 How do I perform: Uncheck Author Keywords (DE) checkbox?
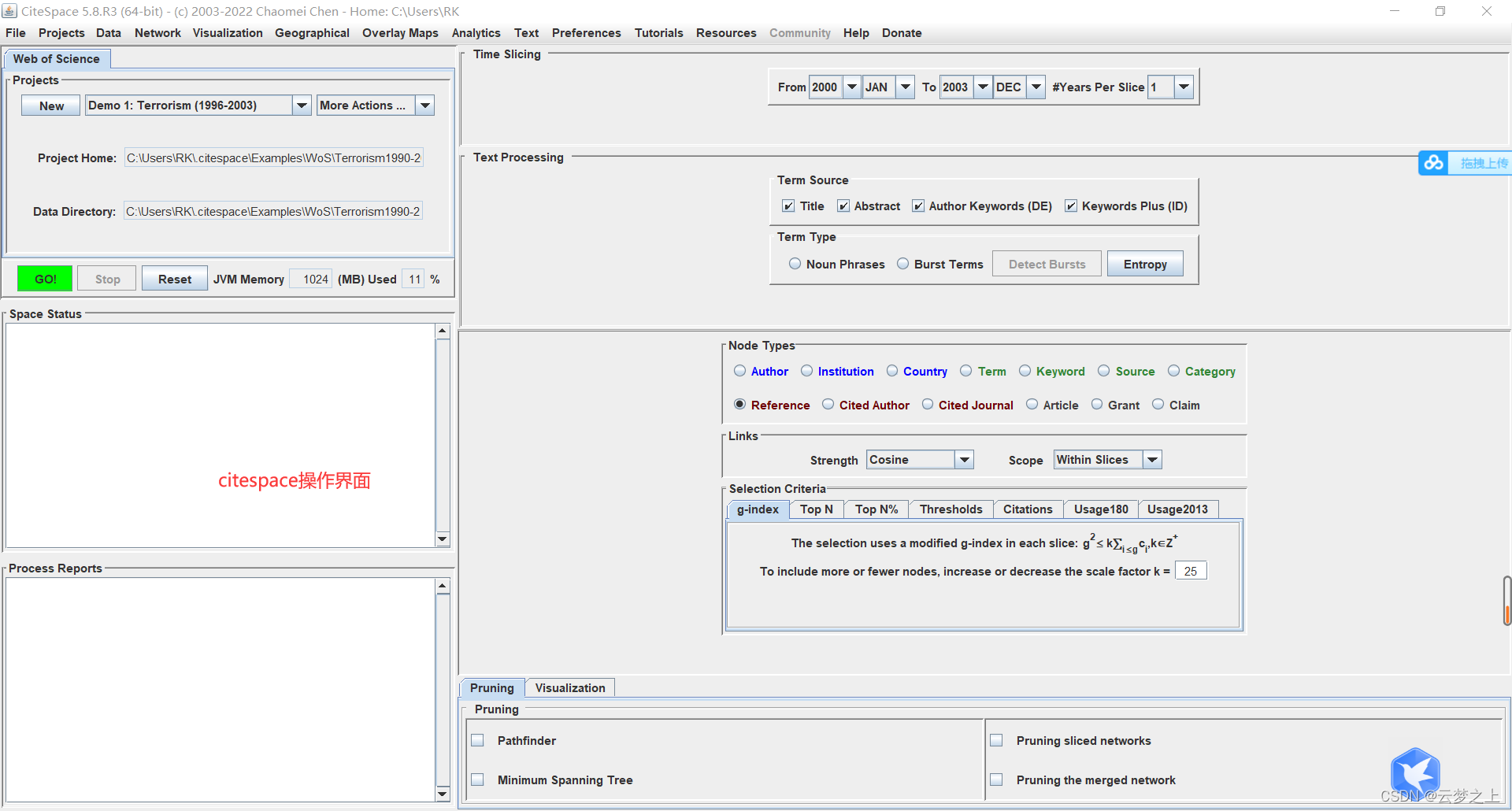[x=918, y=206]
